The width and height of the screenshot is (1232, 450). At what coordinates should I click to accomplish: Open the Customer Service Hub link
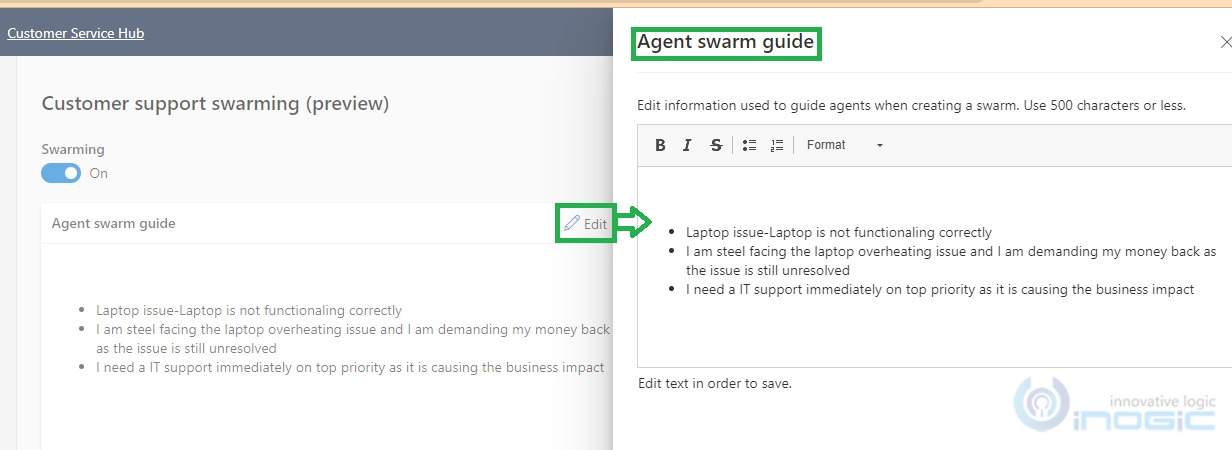(75, 33)
